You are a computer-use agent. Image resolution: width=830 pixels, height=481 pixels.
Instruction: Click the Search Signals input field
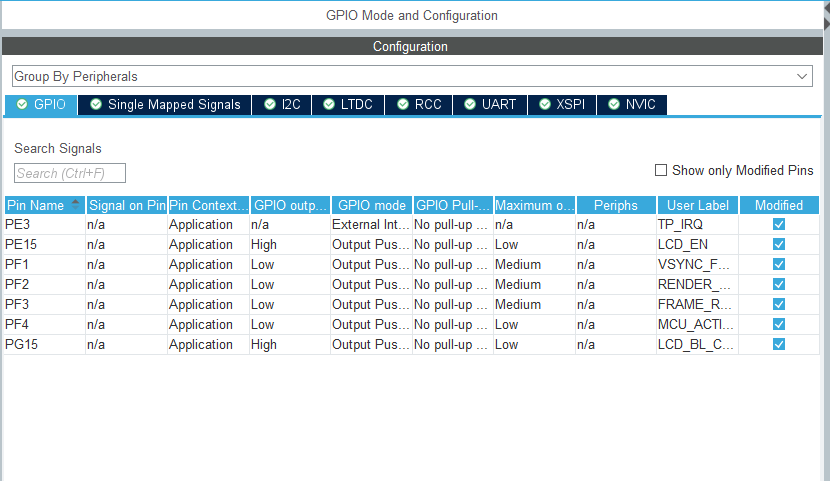tap(70, 173)
